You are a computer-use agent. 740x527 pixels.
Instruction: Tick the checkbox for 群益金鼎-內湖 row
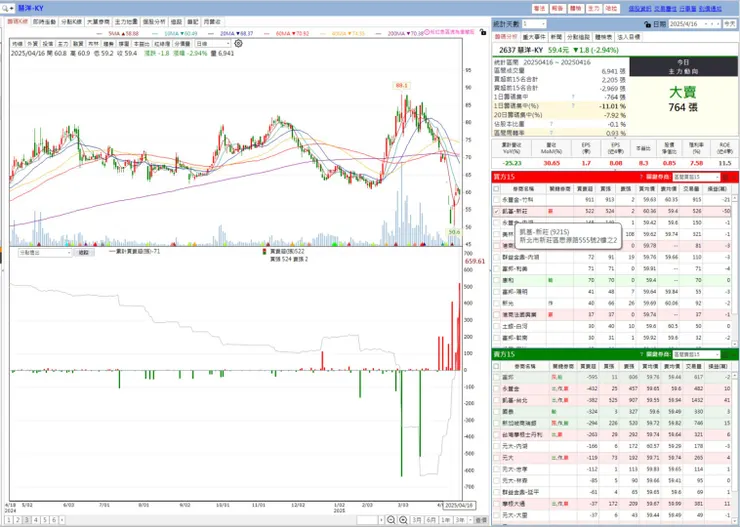point(496,257)
